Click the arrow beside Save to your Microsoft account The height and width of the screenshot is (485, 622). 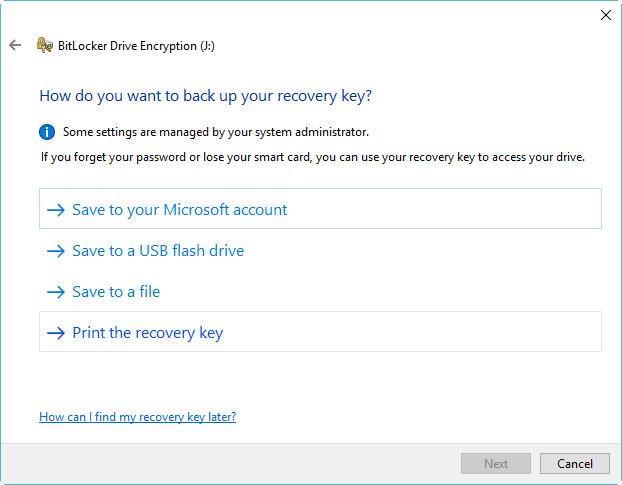(x=55, y=210)
